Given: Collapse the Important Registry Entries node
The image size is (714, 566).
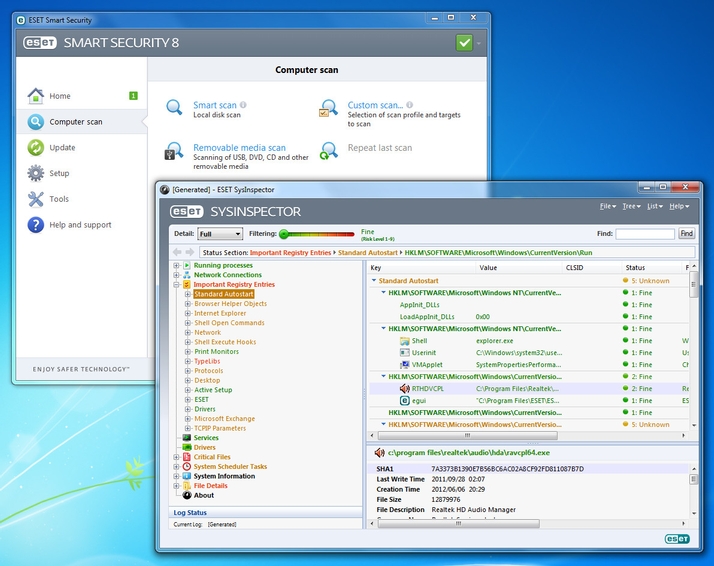Looking at the screenshot, I should pyautogui.click(x=176, y=284).
